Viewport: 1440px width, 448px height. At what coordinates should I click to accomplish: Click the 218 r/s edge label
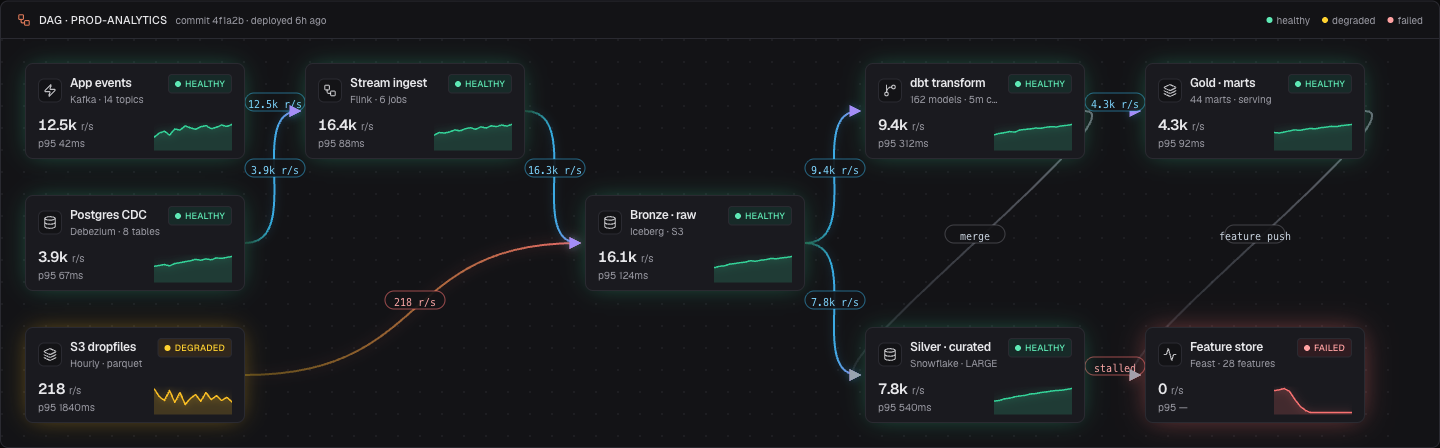[x=415, y=300]
